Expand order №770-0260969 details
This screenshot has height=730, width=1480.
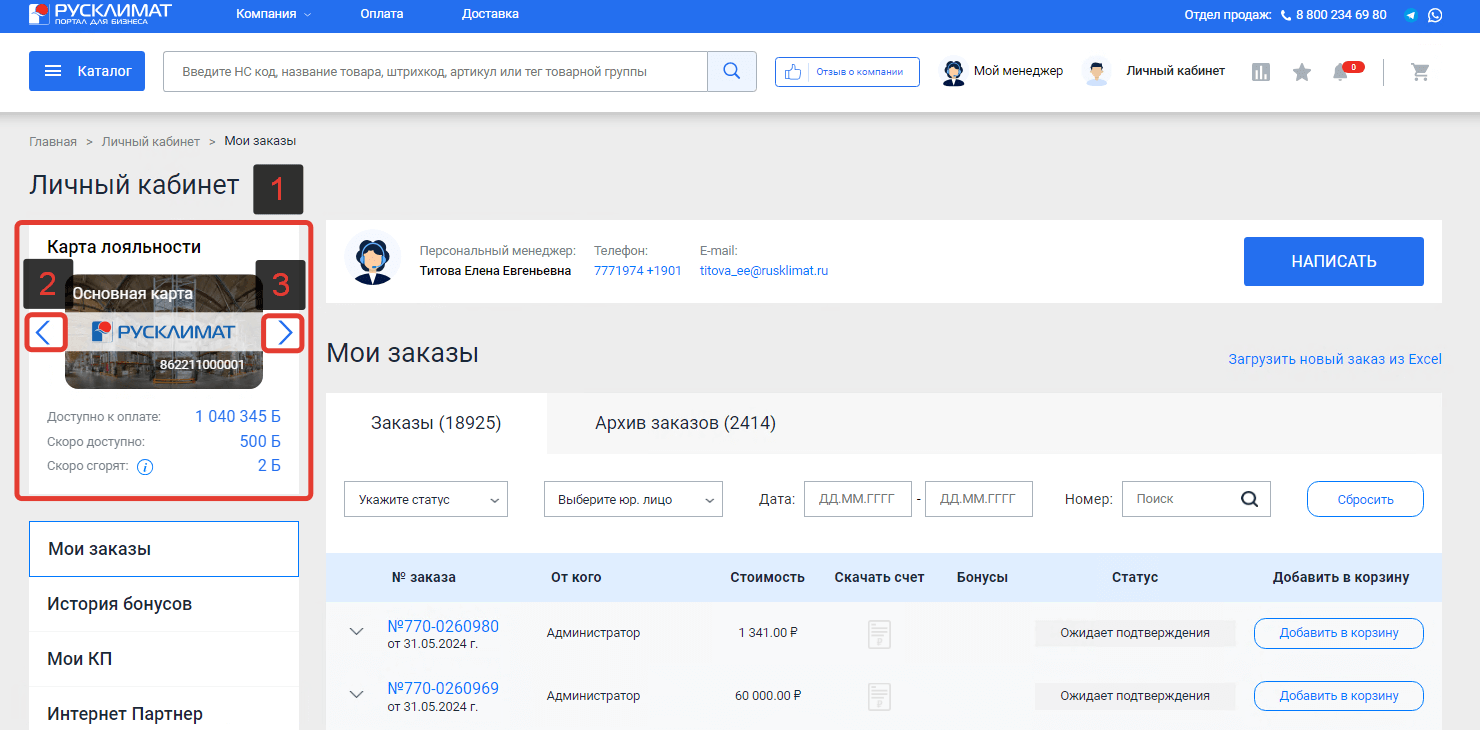coord(357,694)
